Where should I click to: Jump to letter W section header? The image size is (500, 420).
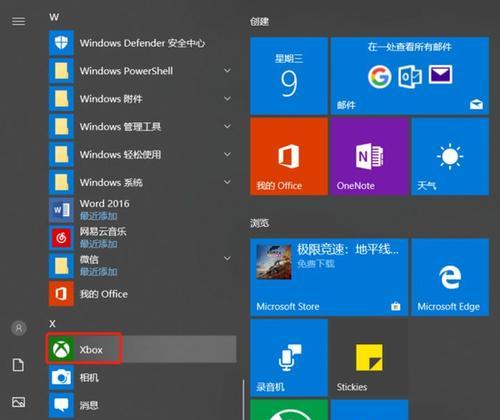(x=54, y=17)
